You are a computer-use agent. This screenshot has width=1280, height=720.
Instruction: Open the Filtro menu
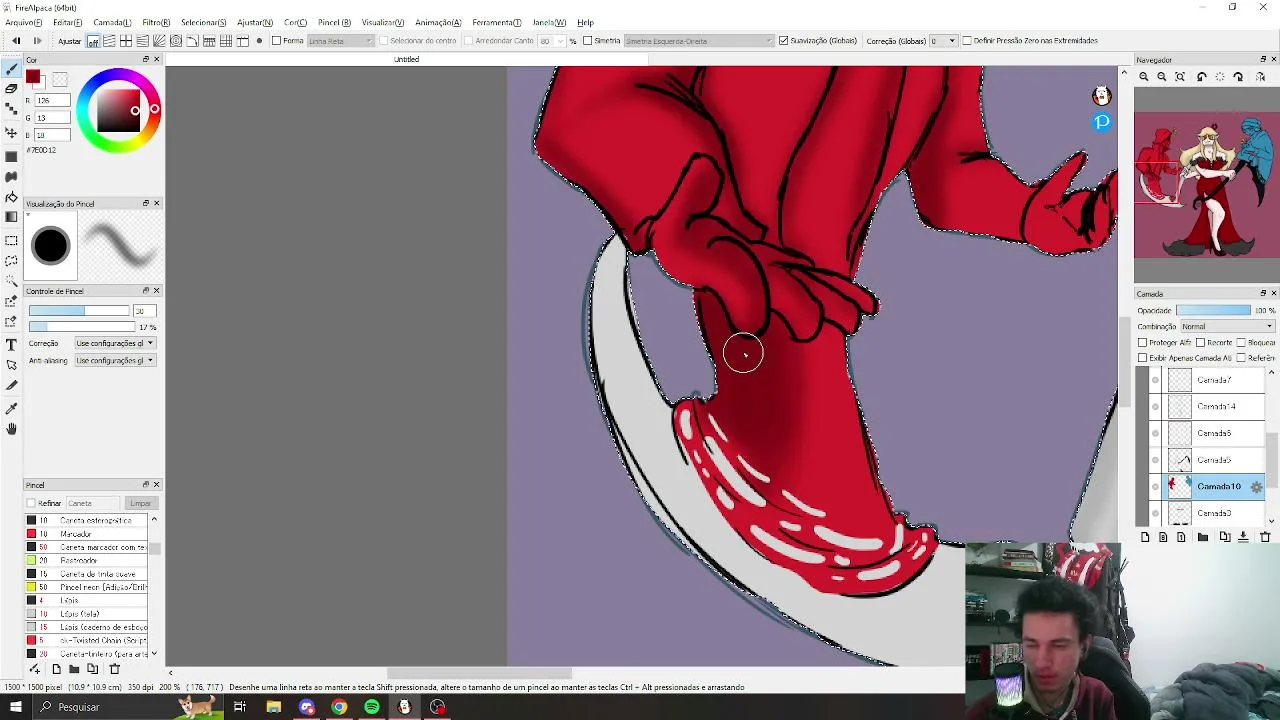click(156, 22)
